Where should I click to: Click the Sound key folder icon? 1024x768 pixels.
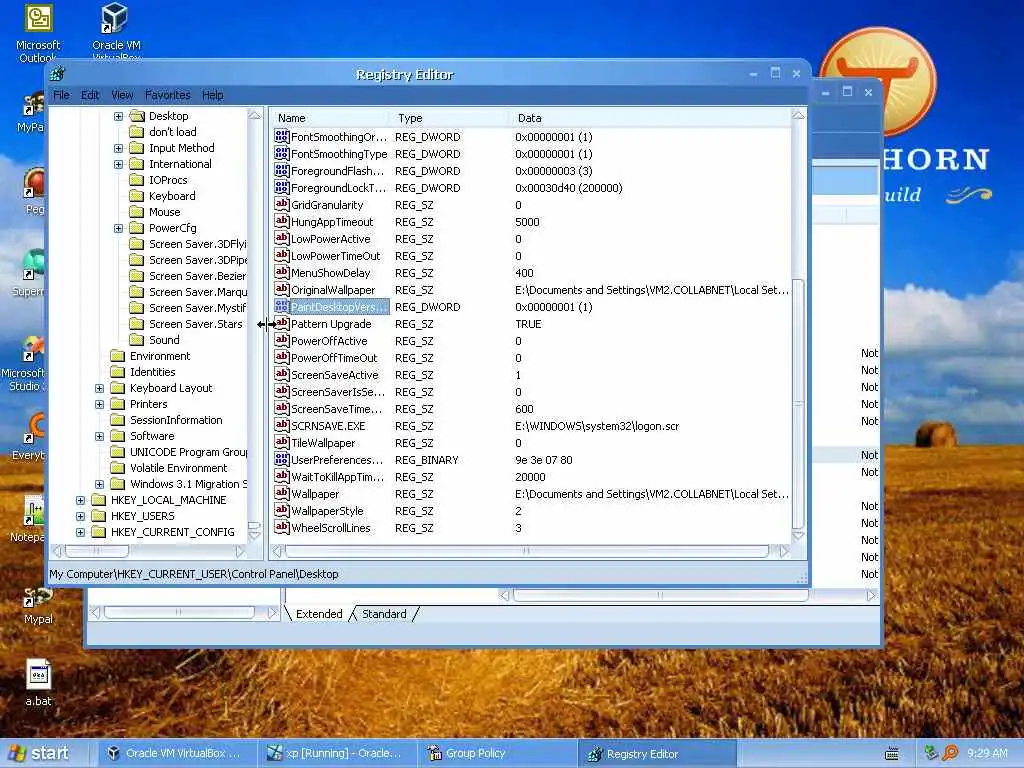click(x=136, y=340)
